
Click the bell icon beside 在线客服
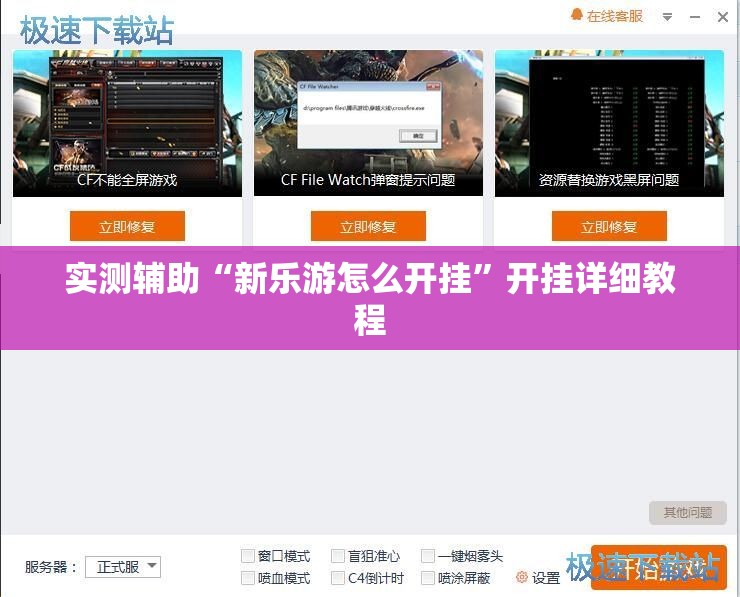click(x=576, y=15)
